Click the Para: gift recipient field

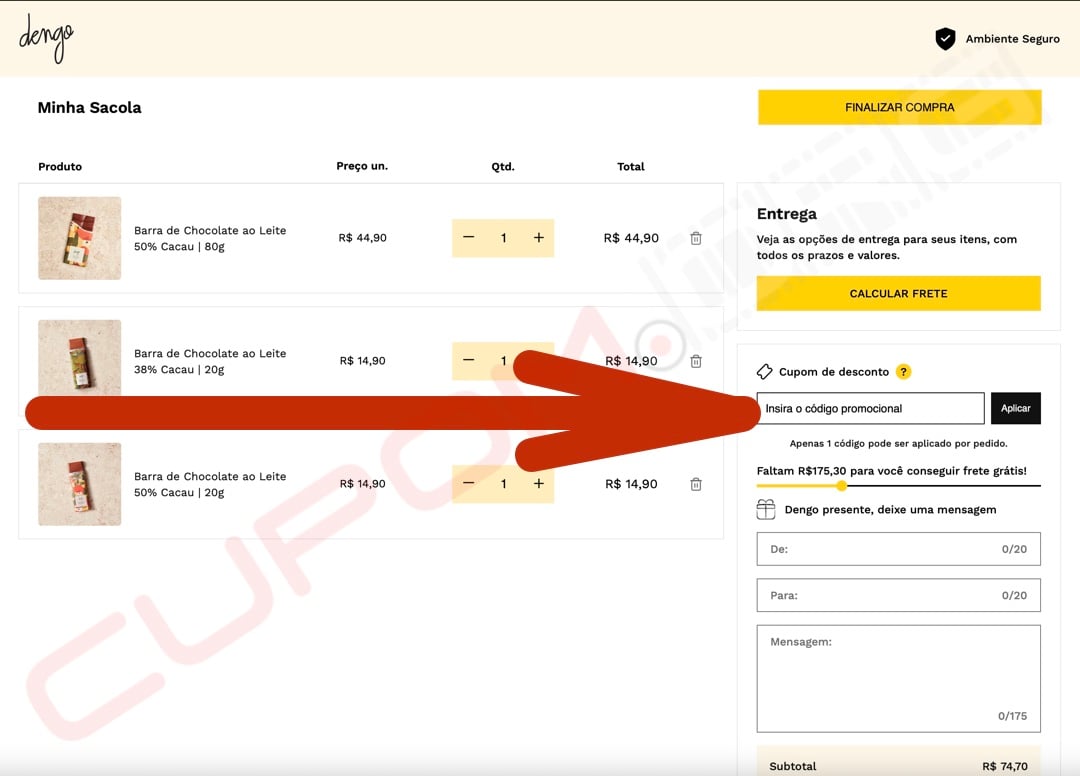point(898,595)
